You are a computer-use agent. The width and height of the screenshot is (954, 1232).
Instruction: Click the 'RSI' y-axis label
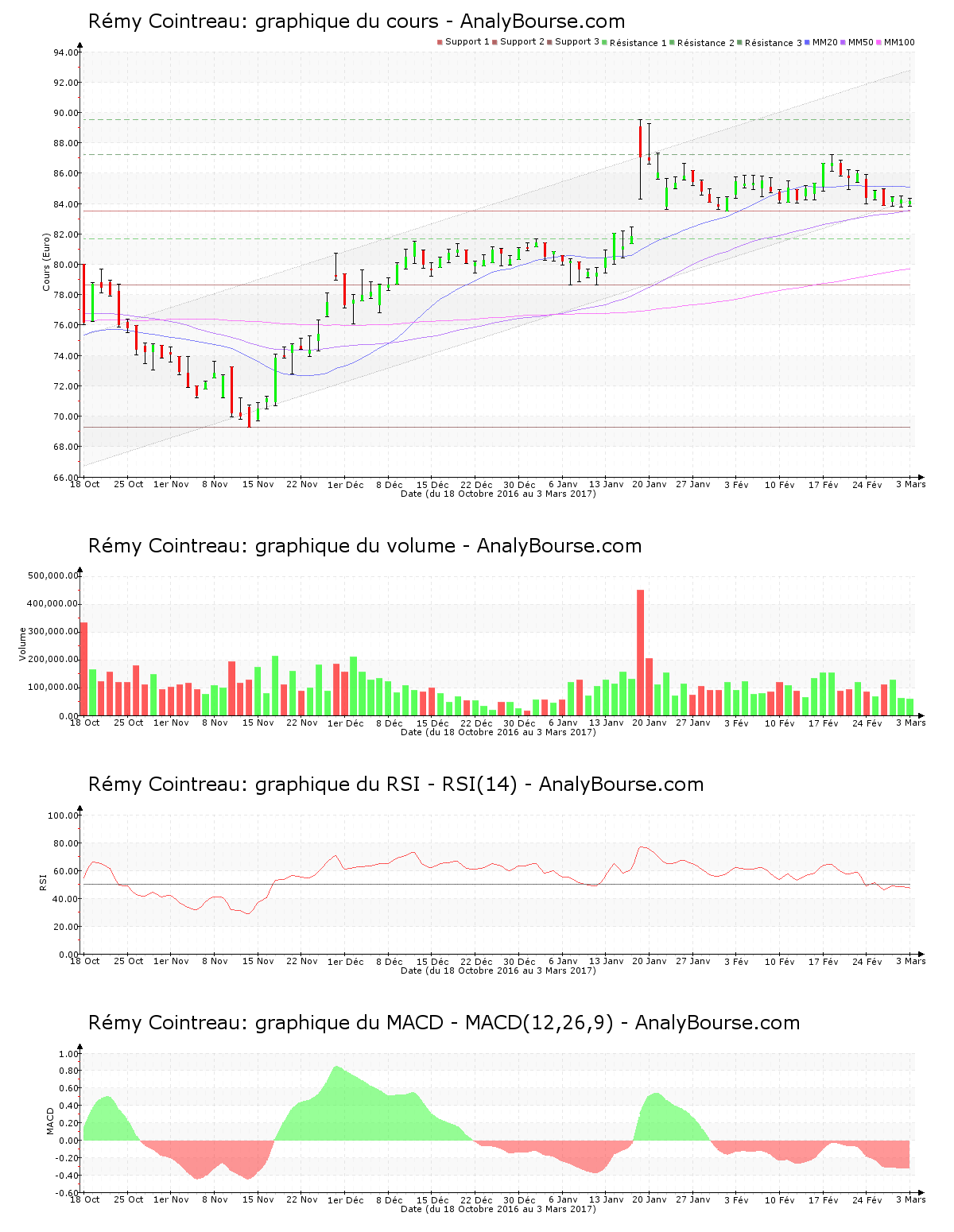pyautogui.click(x=43, y=881)
